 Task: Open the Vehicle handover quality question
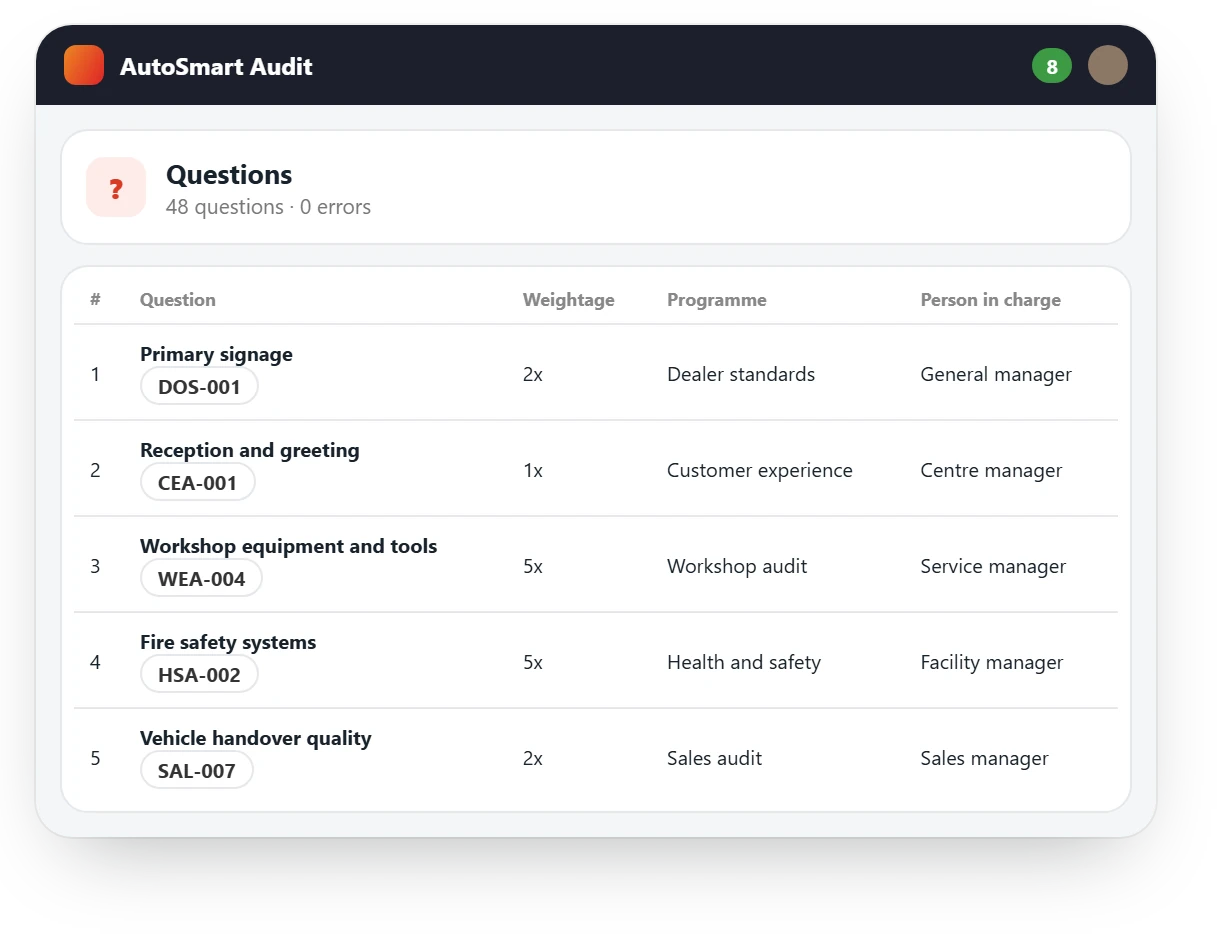(255, 738)
